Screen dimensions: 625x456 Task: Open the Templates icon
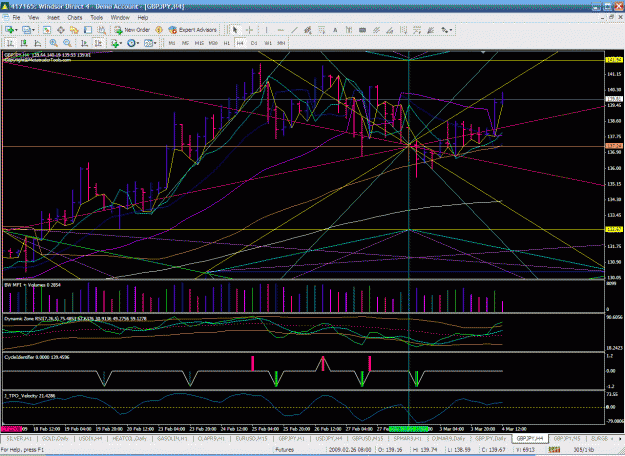point(148,43)
